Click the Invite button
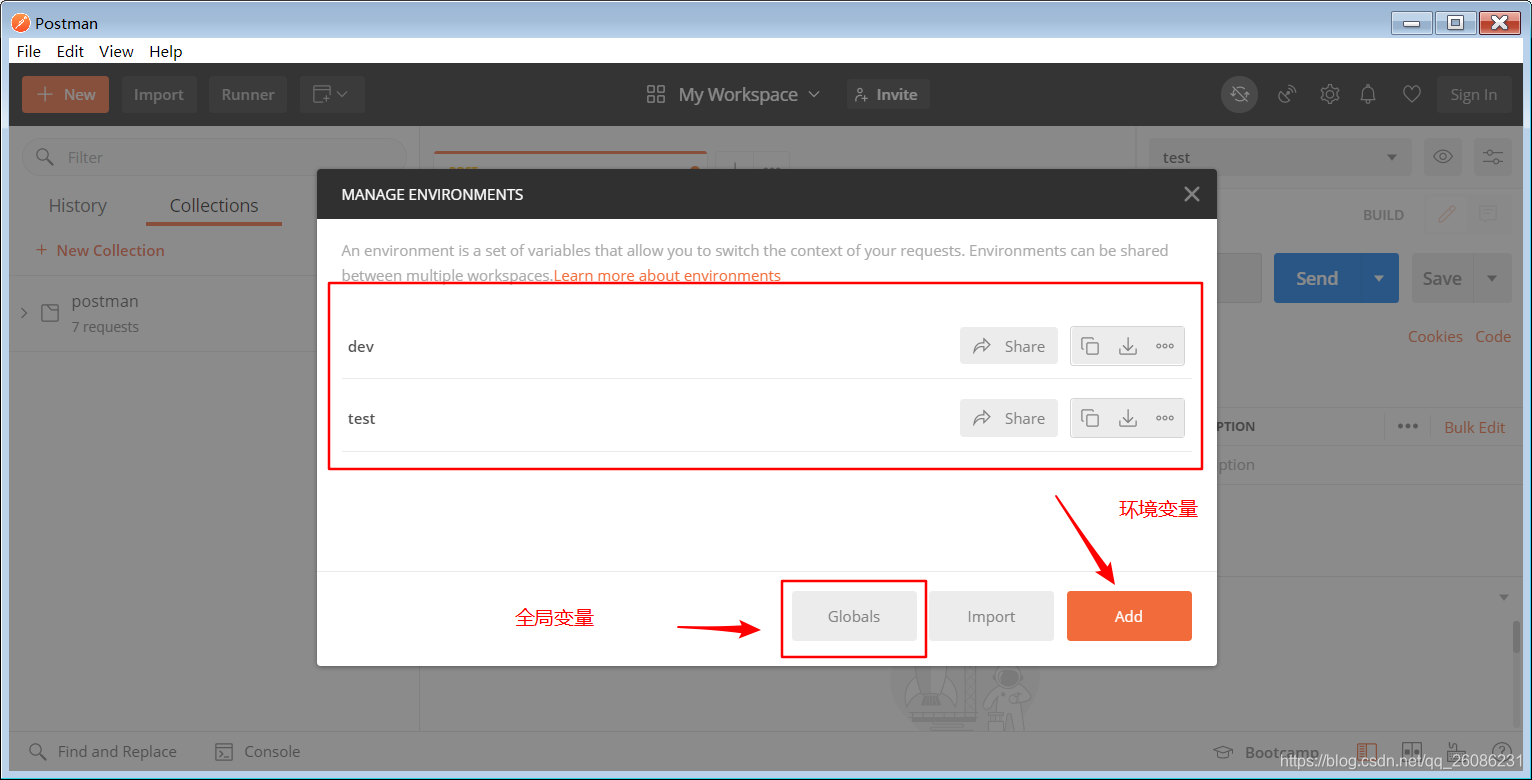Image resolution: width=1532 pixels, height=780 pixels. (888, 95)
